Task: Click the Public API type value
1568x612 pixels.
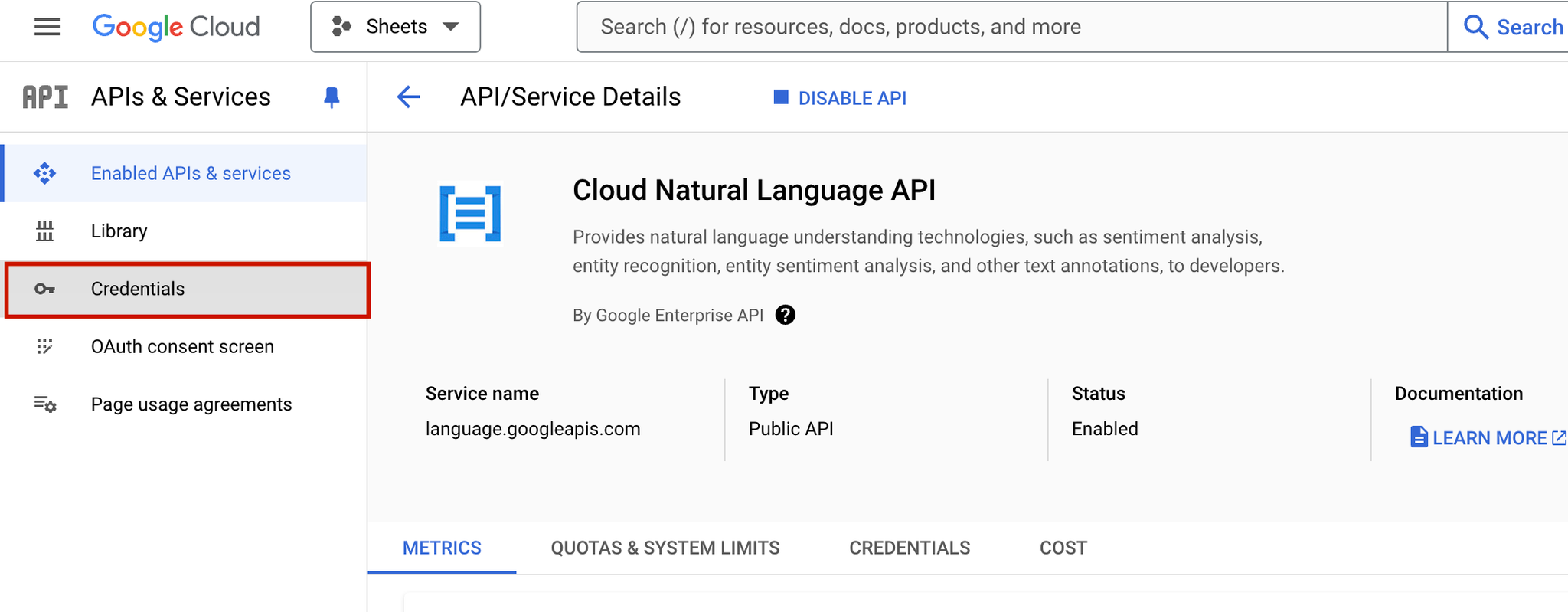Action: click(x=791, y=429)
